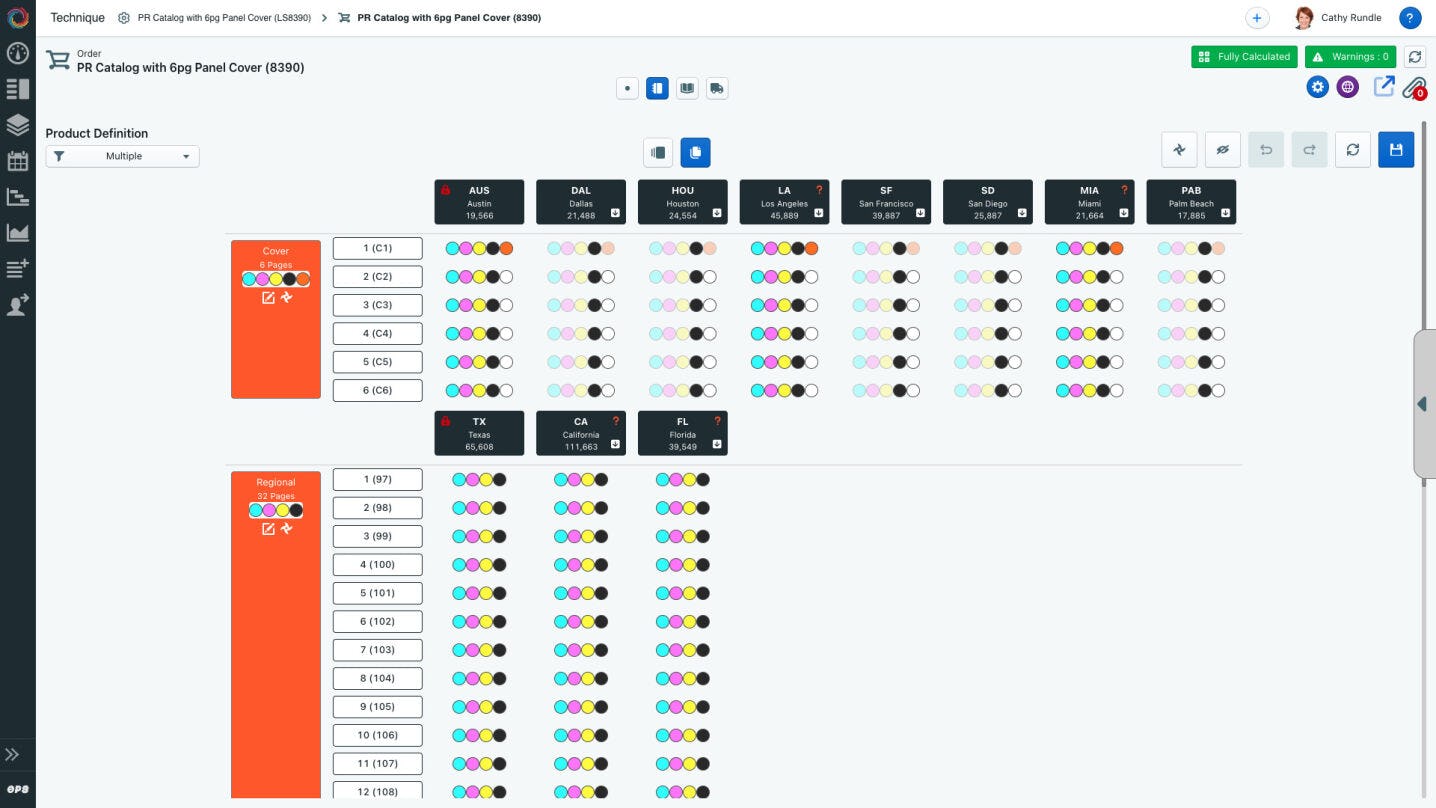
Task: Select the delivery truck step tab
Action: (x=717, y=88)
